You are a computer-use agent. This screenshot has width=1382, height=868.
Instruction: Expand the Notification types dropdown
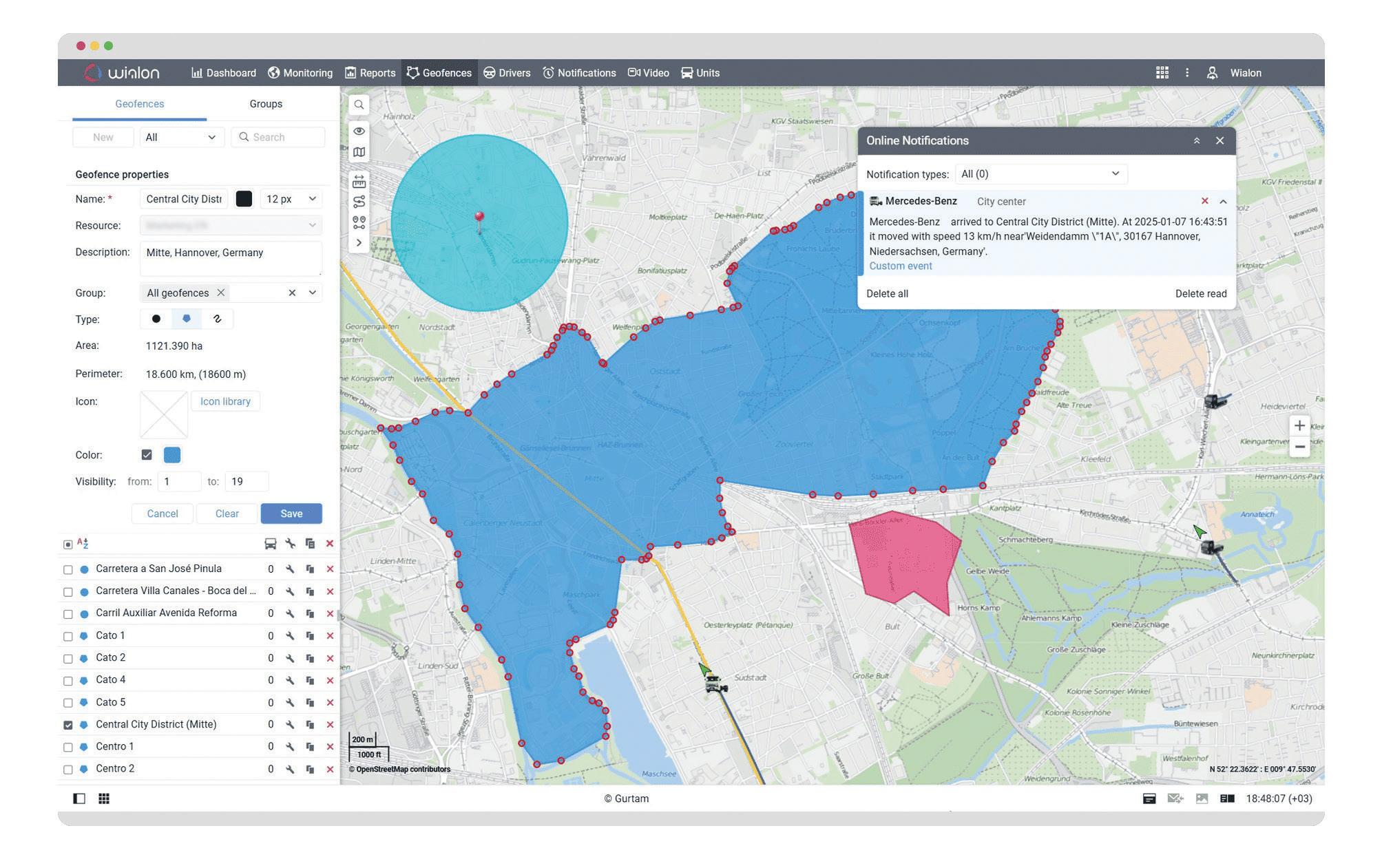(1040, 174)
